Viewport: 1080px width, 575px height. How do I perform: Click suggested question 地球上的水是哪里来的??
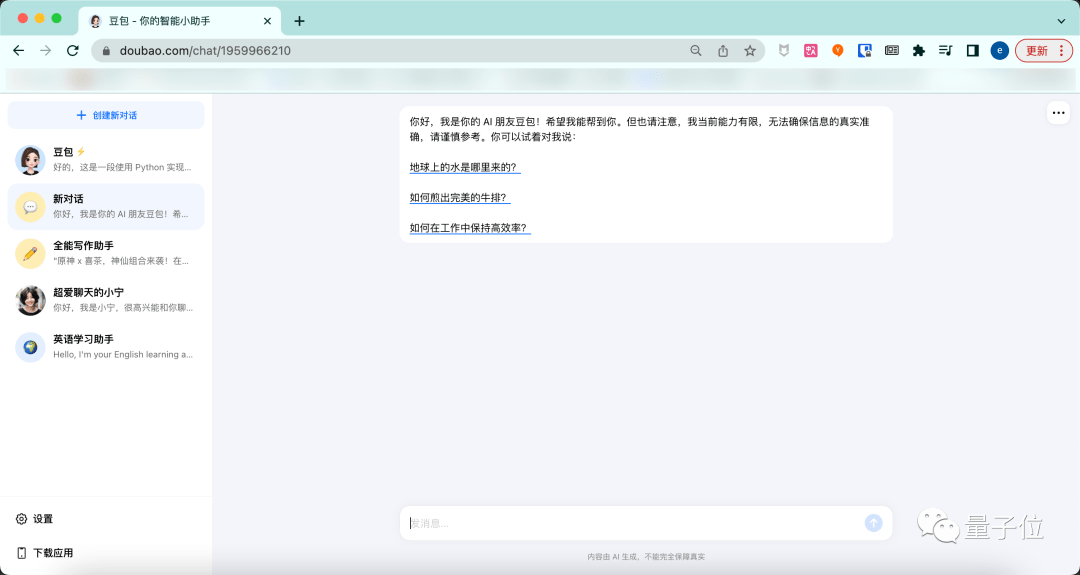pyautogui.click(x=465, y=167)
